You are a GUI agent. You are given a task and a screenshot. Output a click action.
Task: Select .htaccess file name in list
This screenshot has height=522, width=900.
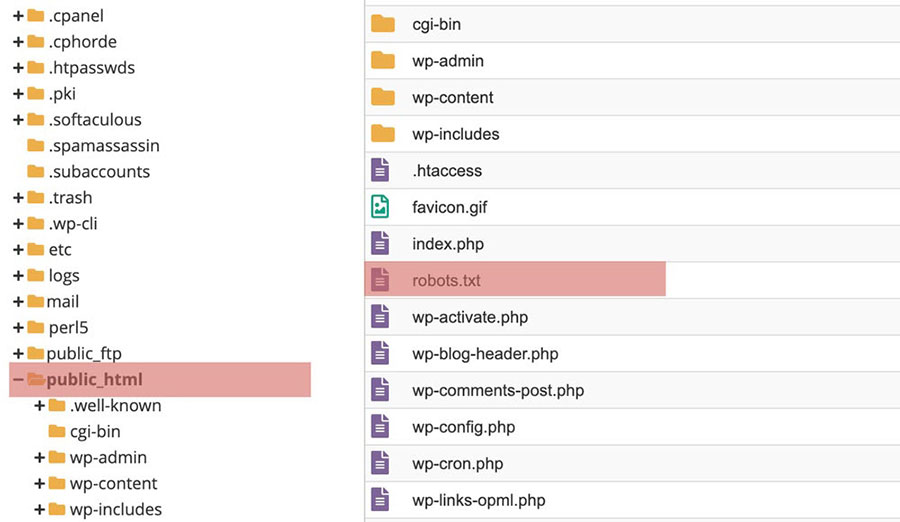coord(447,171)
